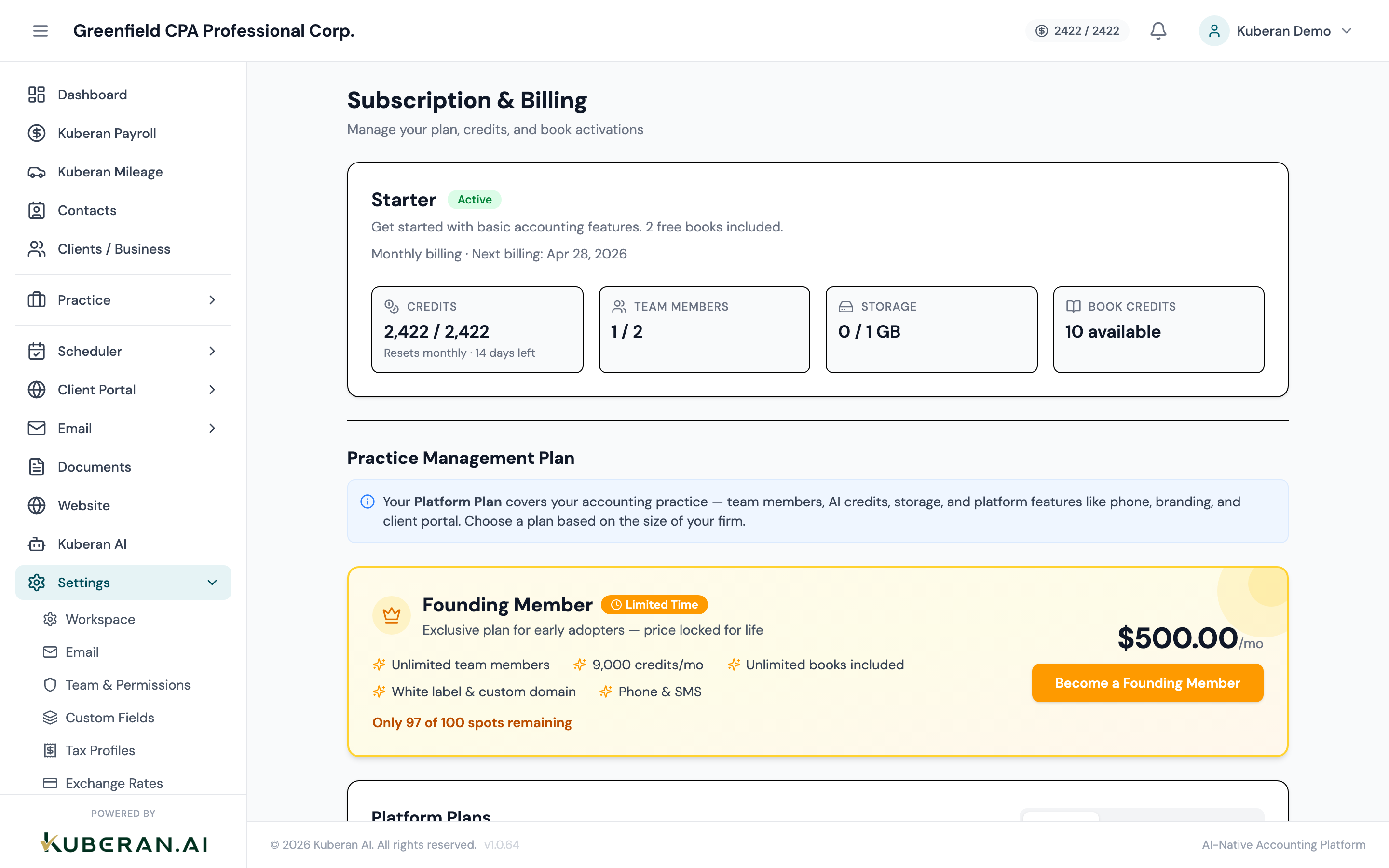Click the Kuberan AI robot icon
The image size is (1389, 868).
click(37, 544)
